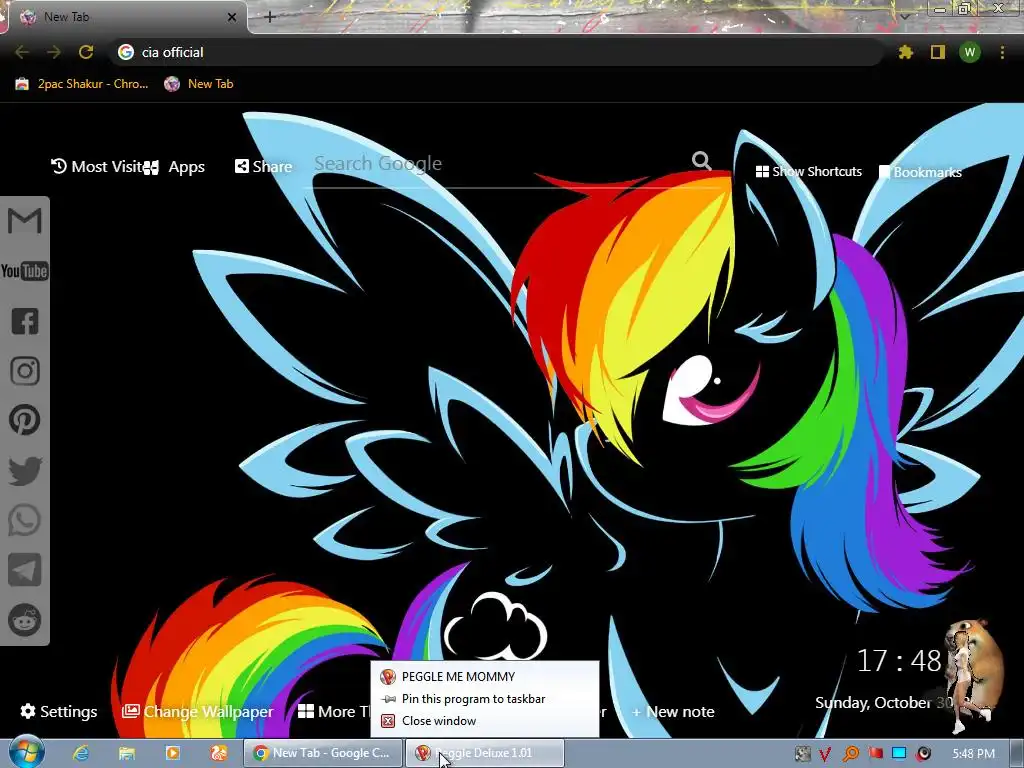This screenshot has height=768, width=1024.
Task: Toggle Show Shortcuts
Action: pos(808,171)
